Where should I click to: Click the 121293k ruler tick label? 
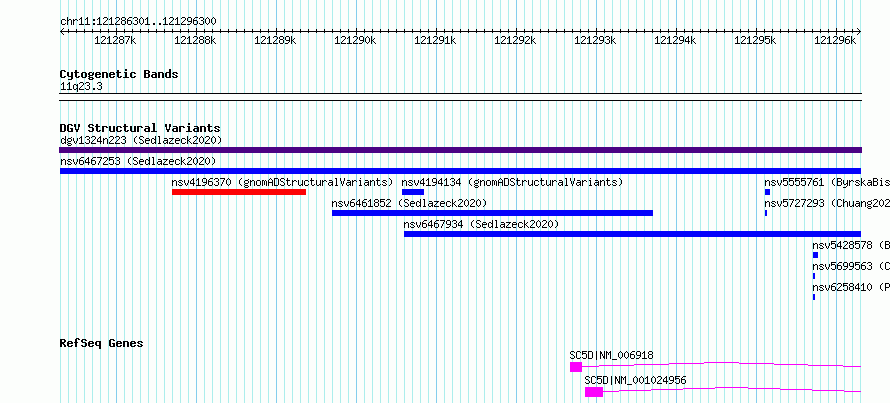coord(595,40)
